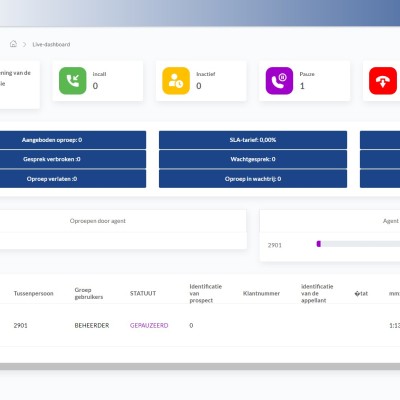400x400 pixels.
Task: Click the breadcrumb chevron separator
Action: tap(24, 44)
